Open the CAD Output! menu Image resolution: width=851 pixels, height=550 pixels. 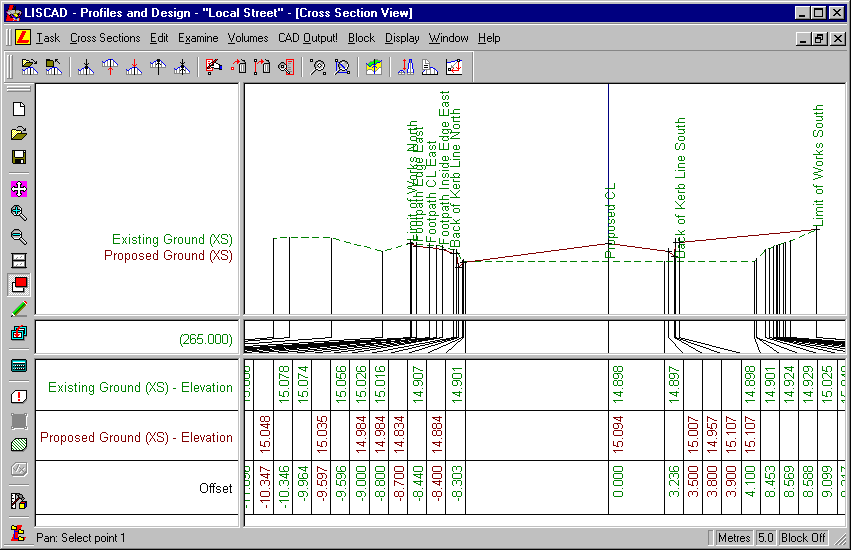(x=308, y=38)
